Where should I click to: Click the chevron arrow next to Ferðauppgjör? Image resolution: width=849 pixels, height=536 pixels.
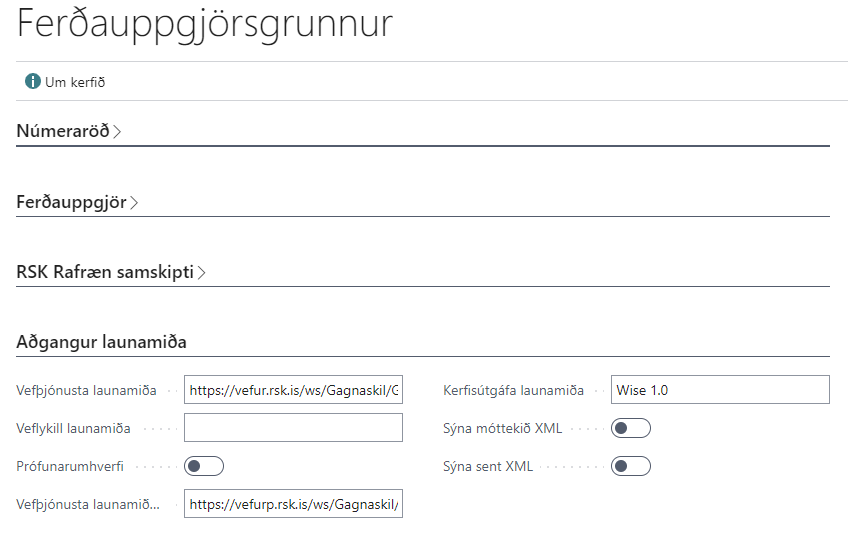click(134, 203)
